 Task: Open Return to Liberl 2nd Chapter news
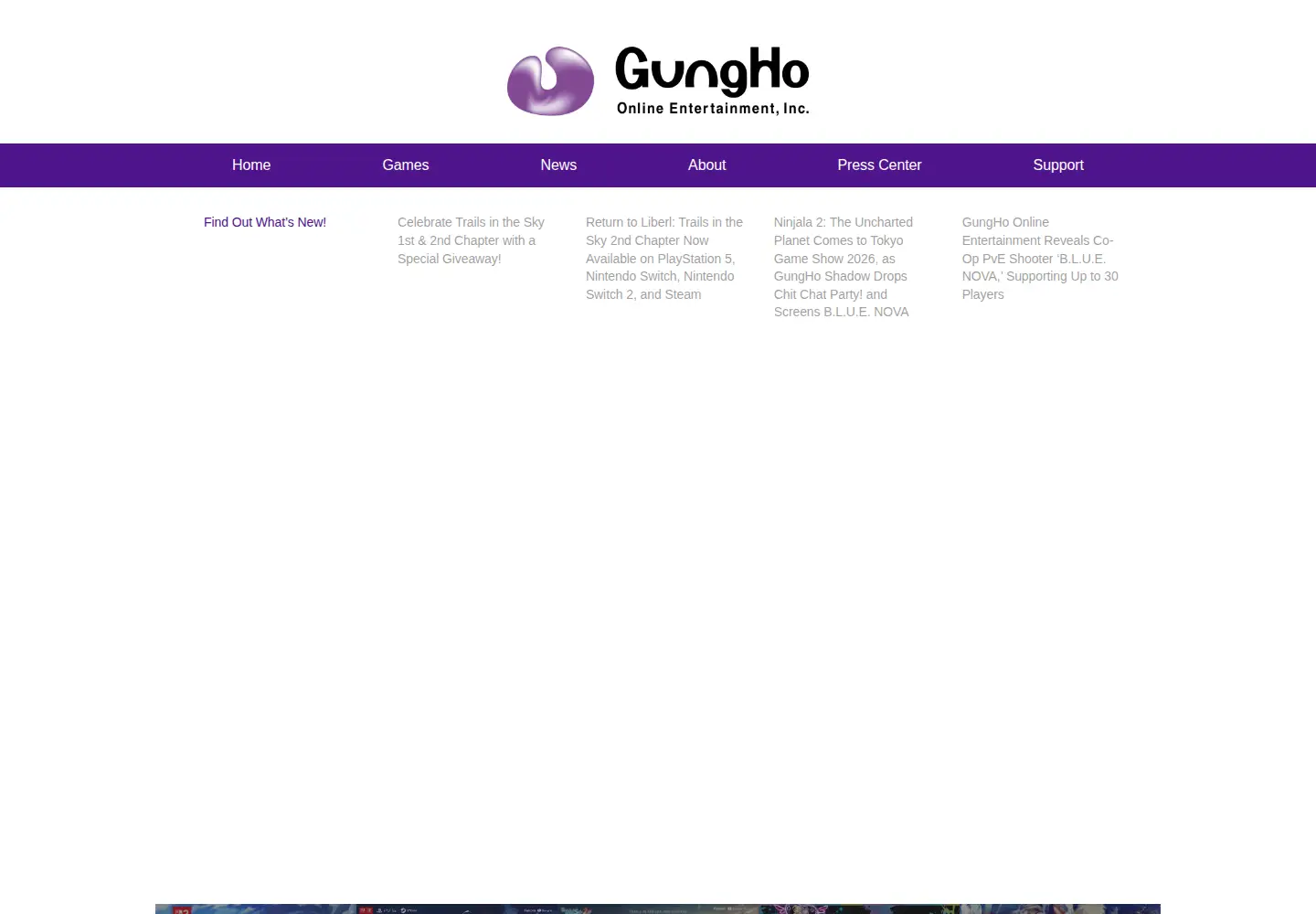(x=664, y=258)
